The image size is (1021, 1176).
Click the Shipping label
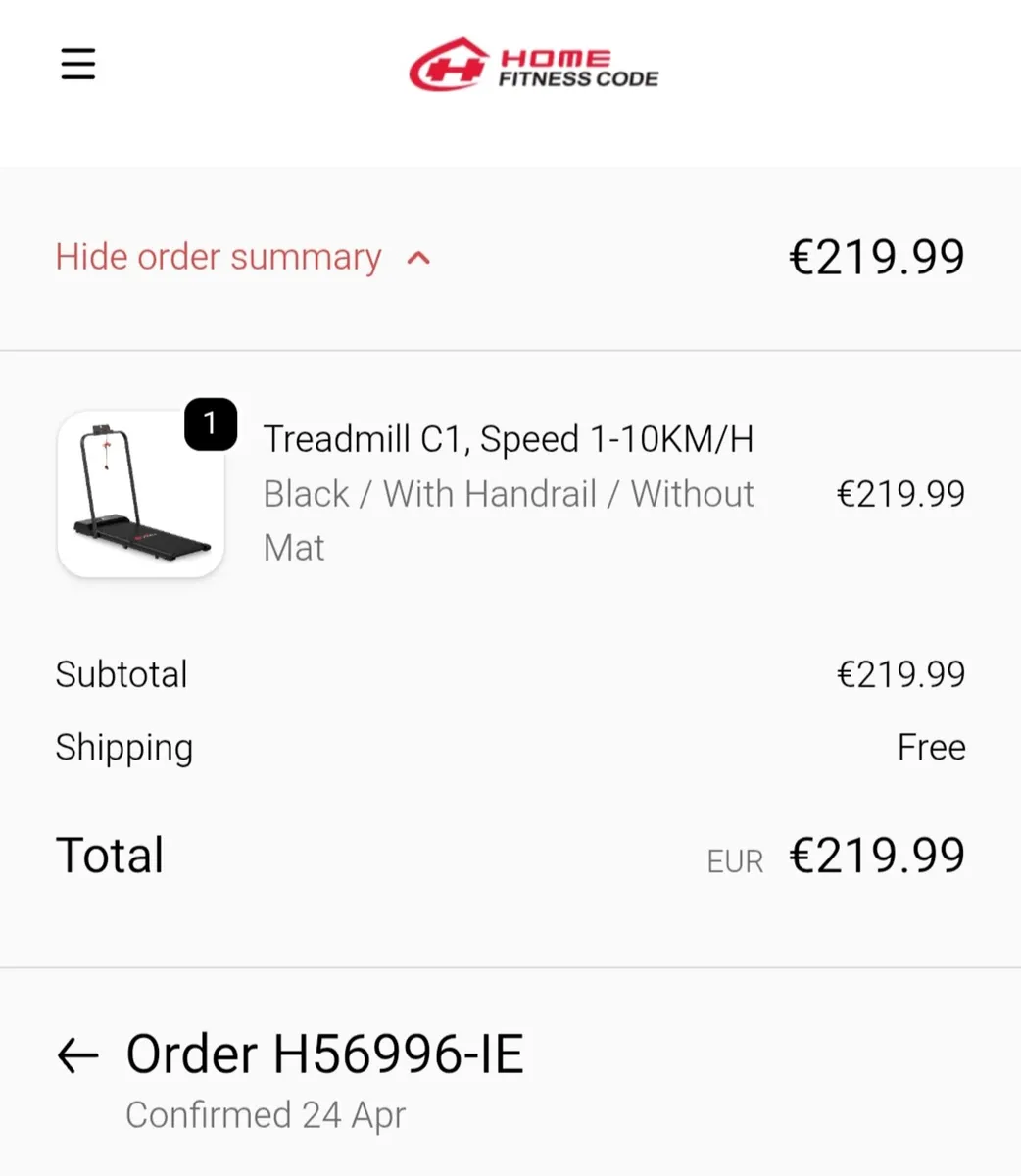(124, 748)
